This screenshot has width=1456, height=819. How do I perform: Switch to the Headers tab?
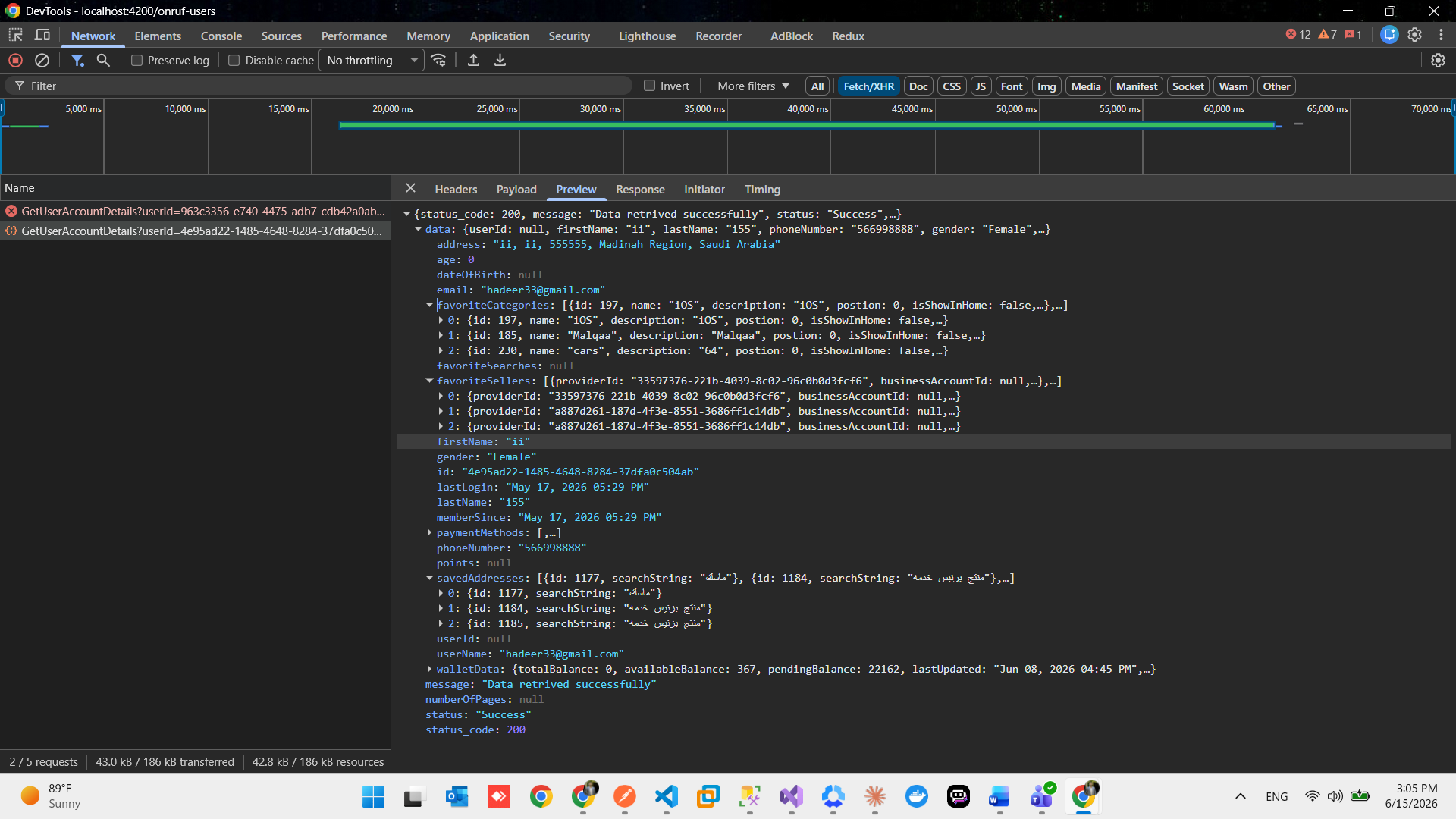pyautogui.click(x=456, y=189)
